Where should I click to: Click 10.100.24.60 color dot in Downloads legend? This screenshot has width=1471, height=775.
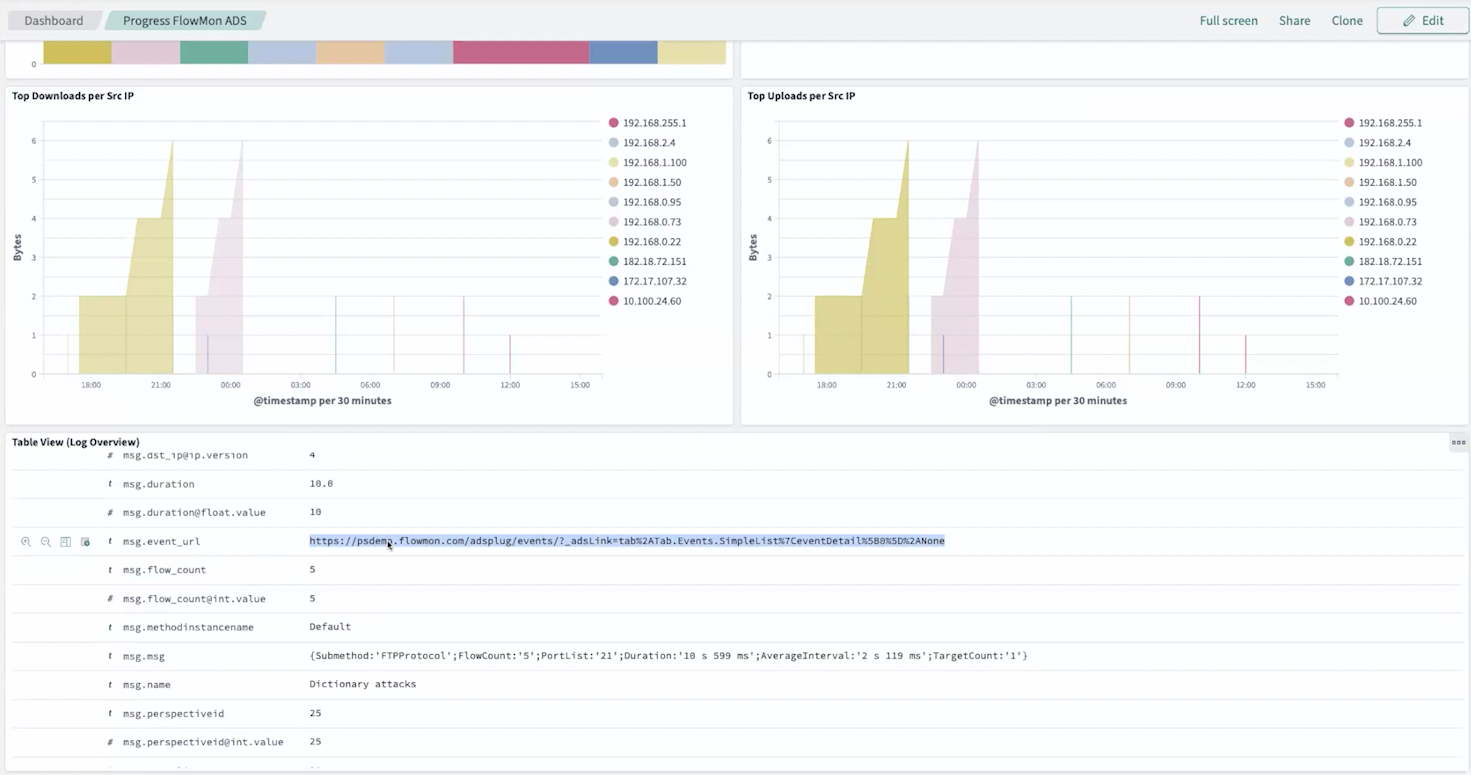tap(613, 301)
